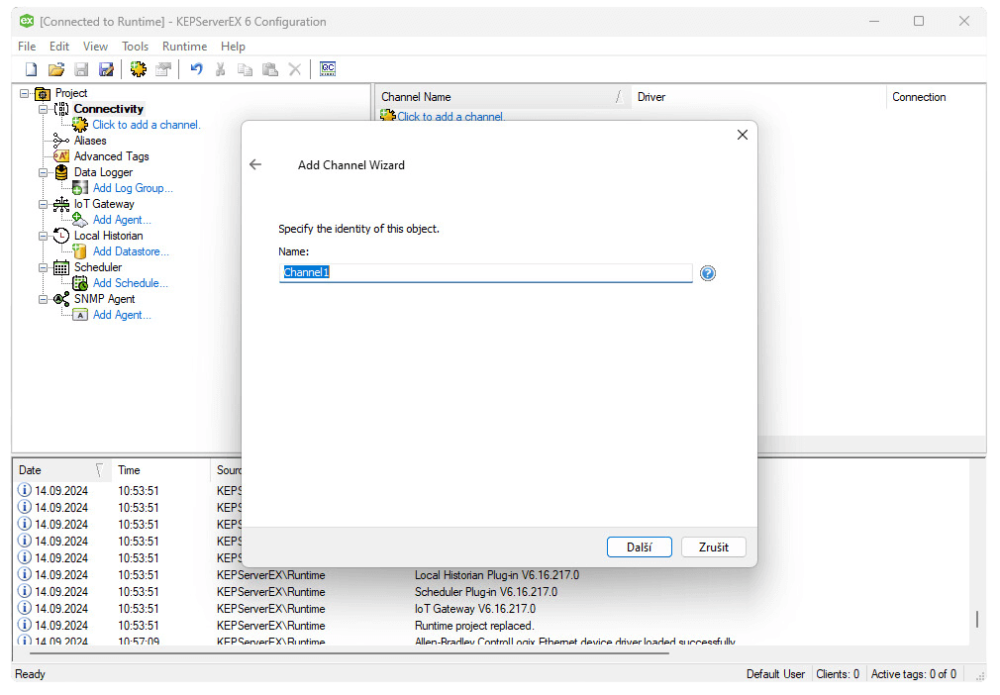Click the Aliases icon in the tree

tap(60, 140)
